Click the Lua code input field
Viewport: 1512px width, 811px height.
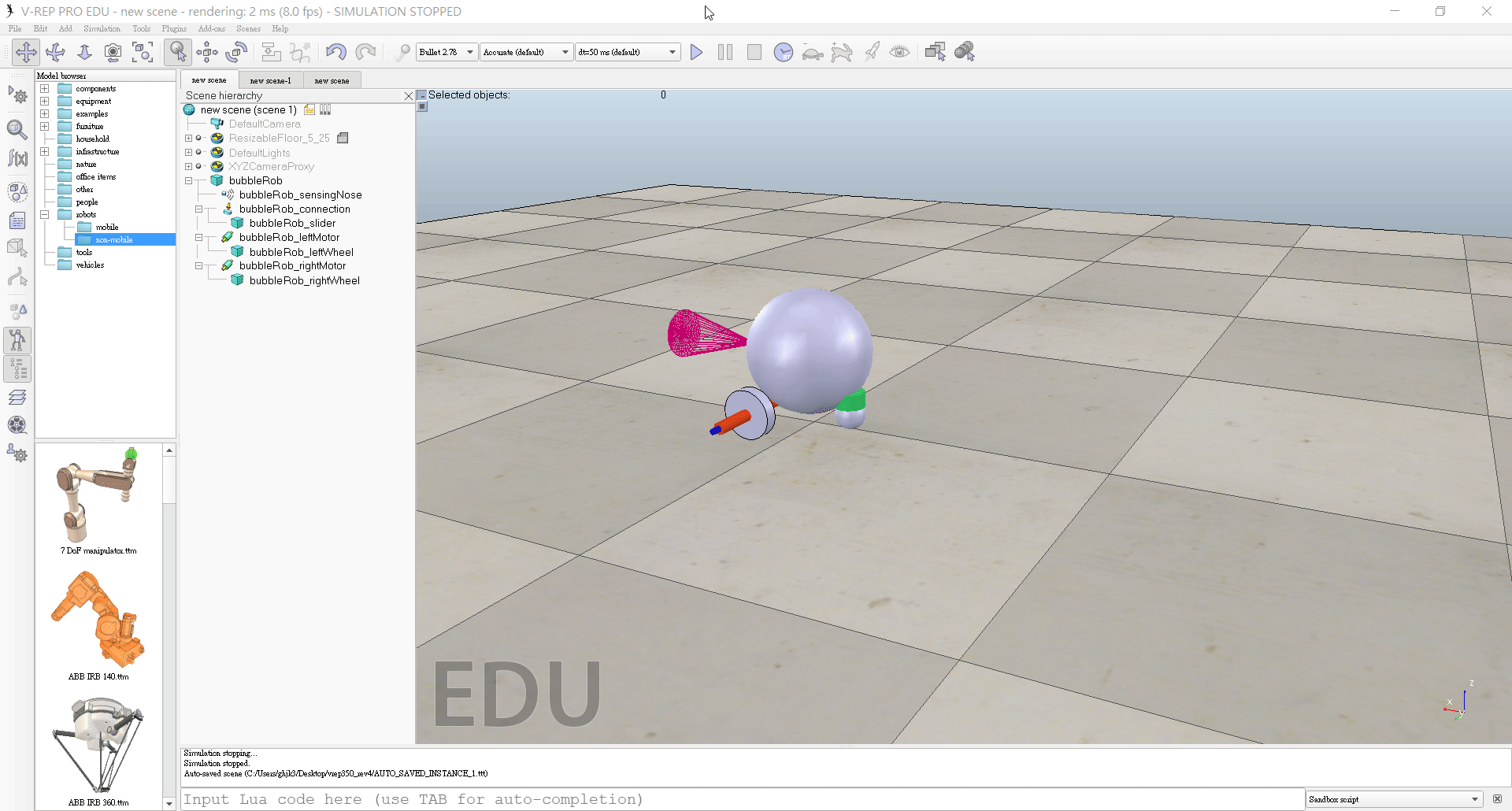point(742,799)
